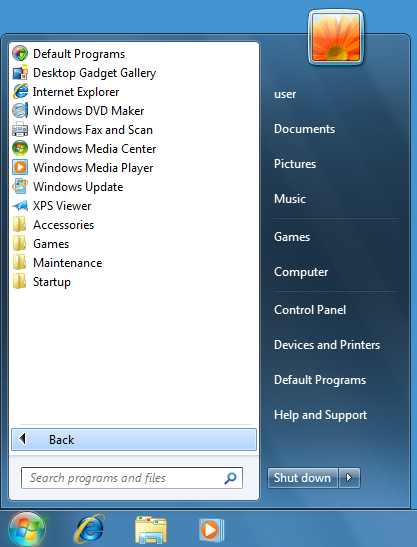Open Windows Media Center
Image resolution: width=417 pixels, height=547 pixels.
click(94, 149)
